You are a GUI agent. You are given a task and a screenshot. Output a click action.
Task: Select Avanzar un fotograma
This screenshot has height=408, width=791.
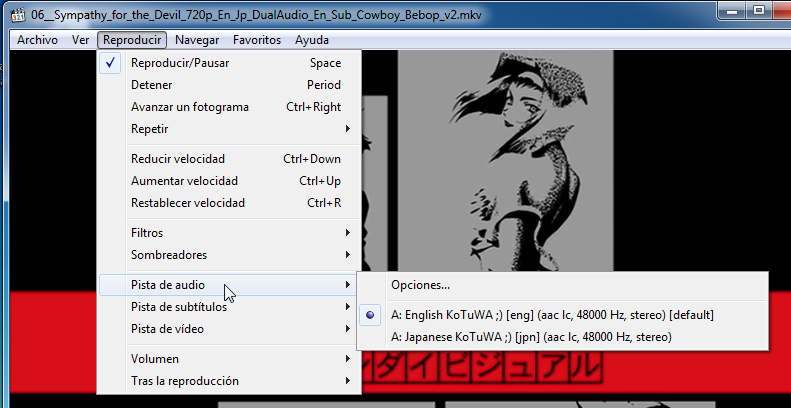(230, 107)
